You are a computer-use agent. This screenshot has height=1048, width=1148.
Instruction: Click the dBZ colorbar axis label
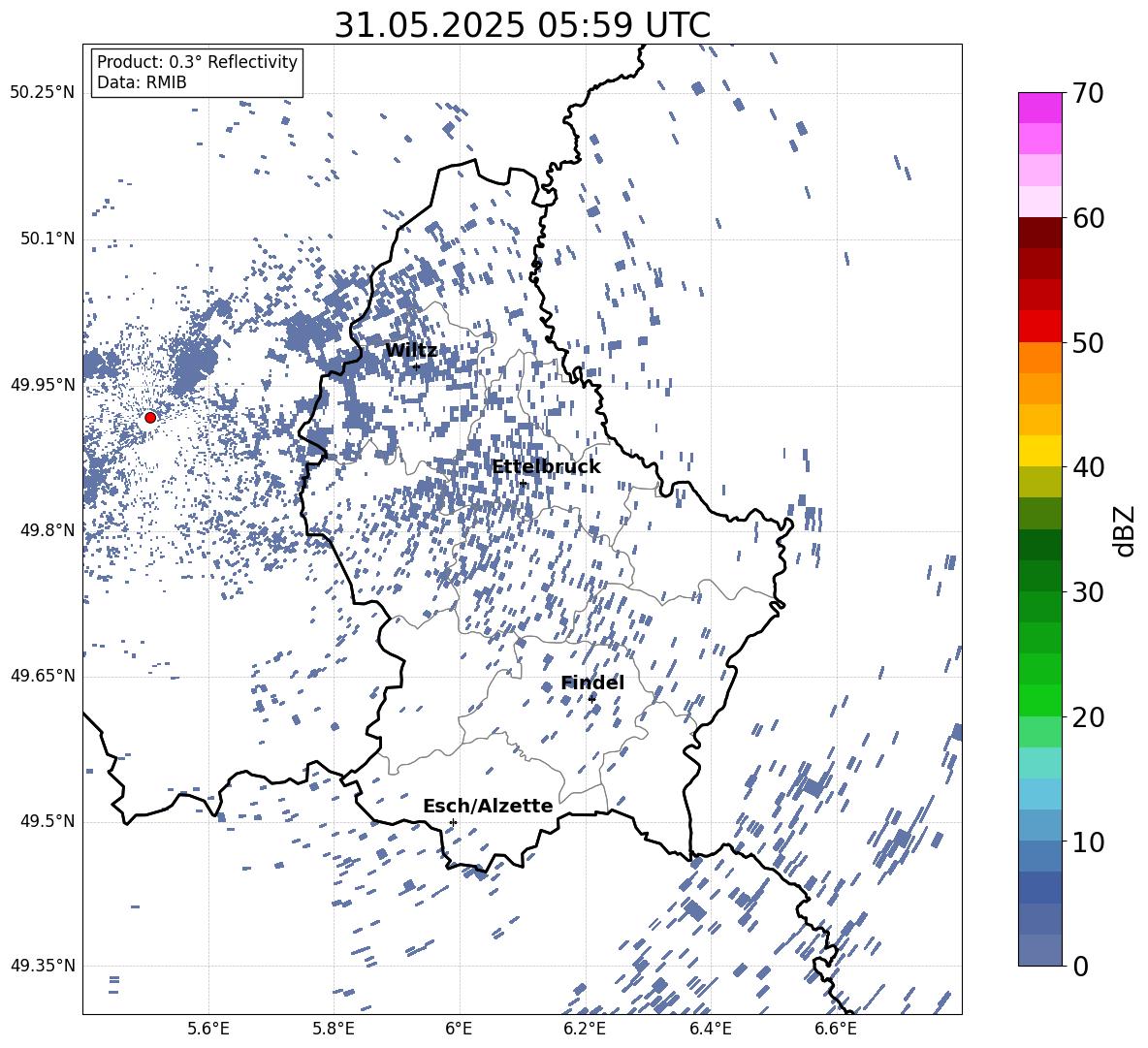[x=1126, y=530]
